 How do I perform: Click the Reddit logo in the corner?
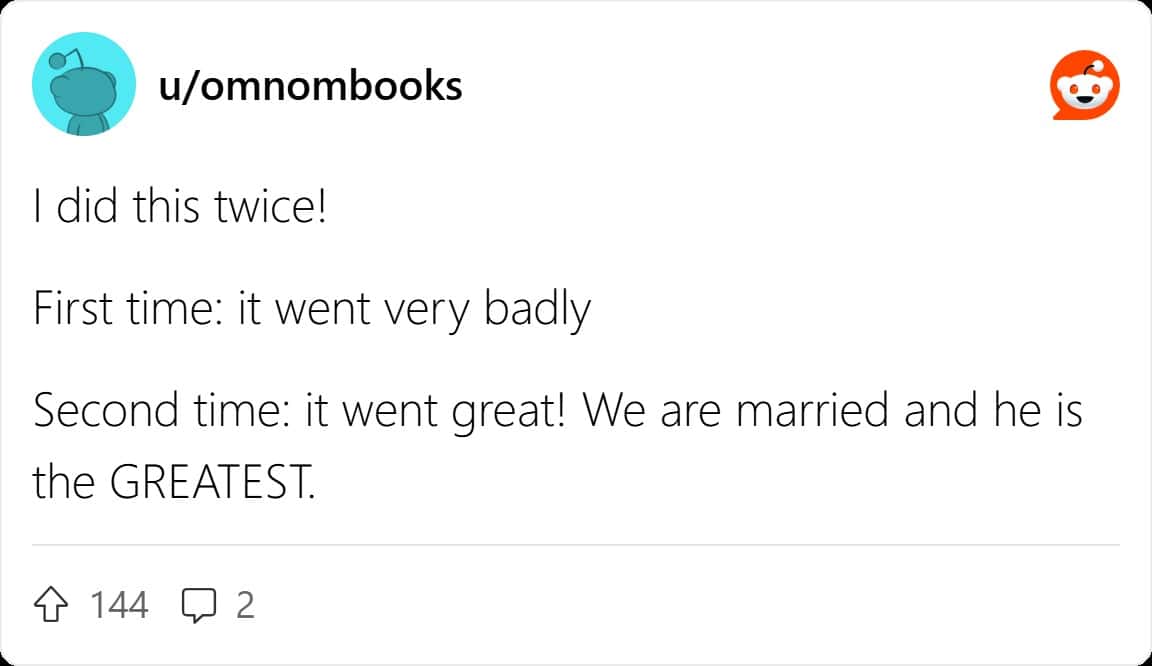tap(1085, 87)
